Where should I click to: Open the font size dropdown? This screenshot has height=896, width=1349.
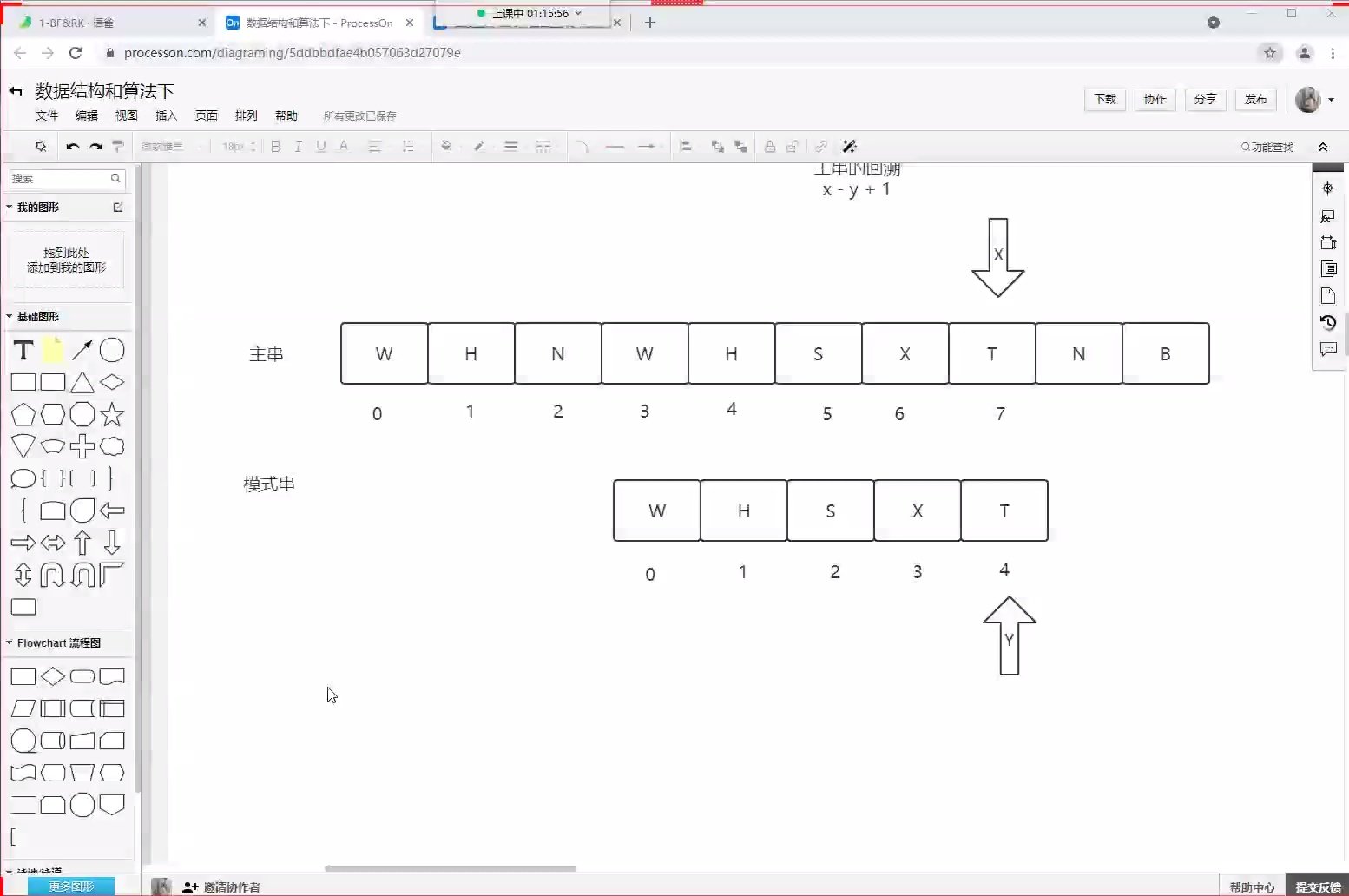pos(237,146)
